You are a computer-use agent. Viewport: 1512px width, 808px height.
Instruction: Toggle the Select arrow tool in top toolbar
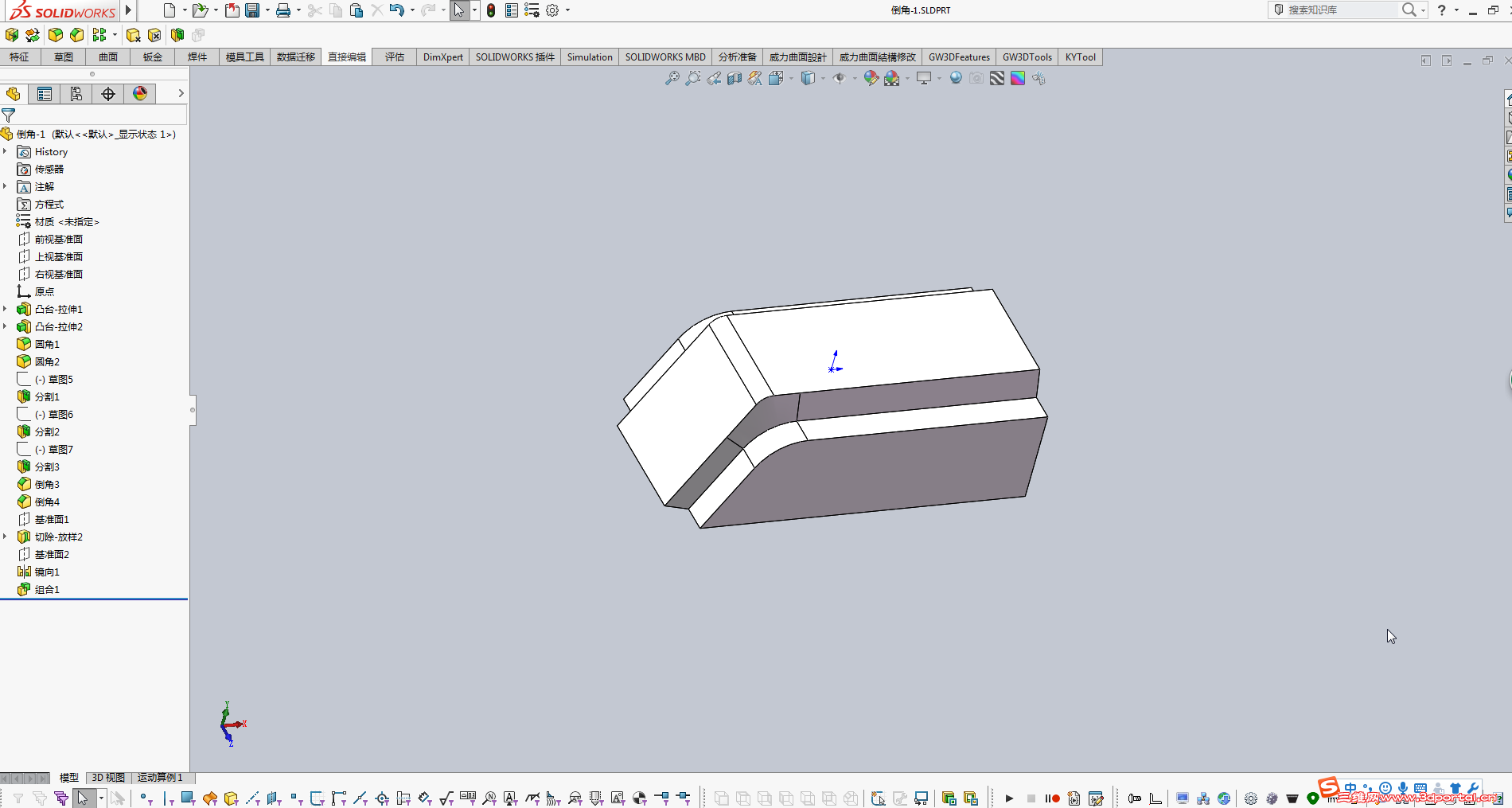459,10
